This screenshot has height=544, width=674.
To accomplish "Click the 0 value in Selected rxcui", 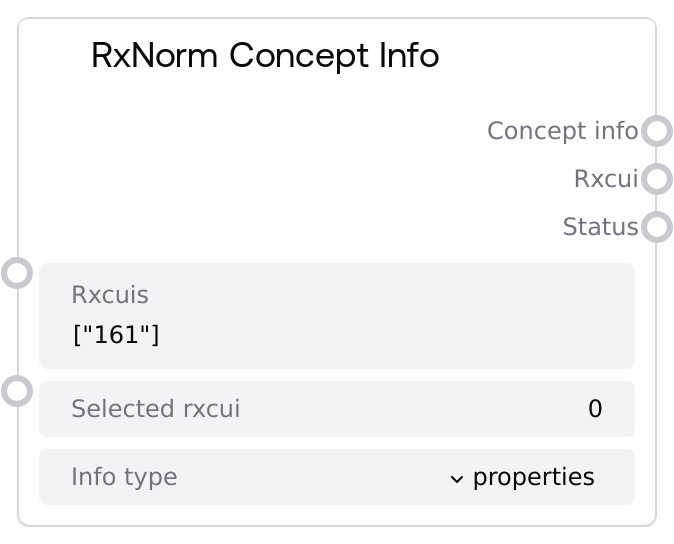I will [595, 409].
